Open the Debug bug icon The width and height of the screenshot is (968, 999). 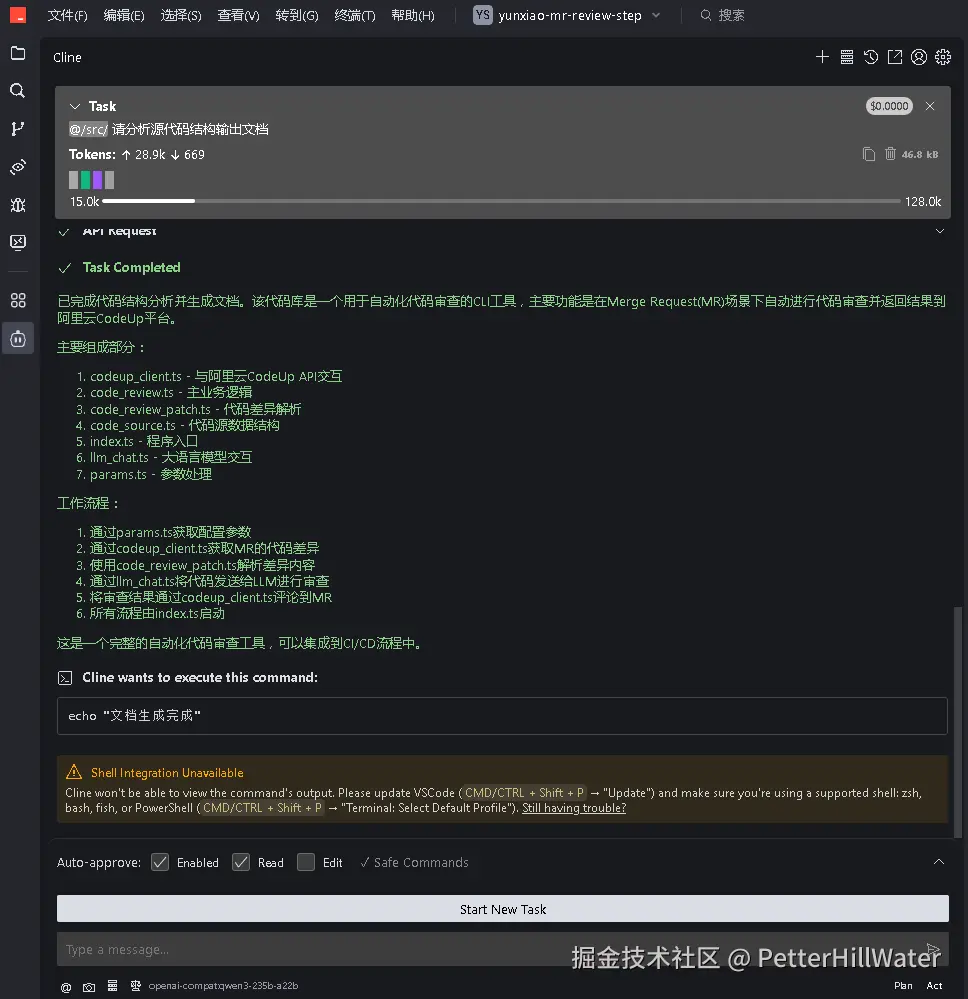(18, 205)
